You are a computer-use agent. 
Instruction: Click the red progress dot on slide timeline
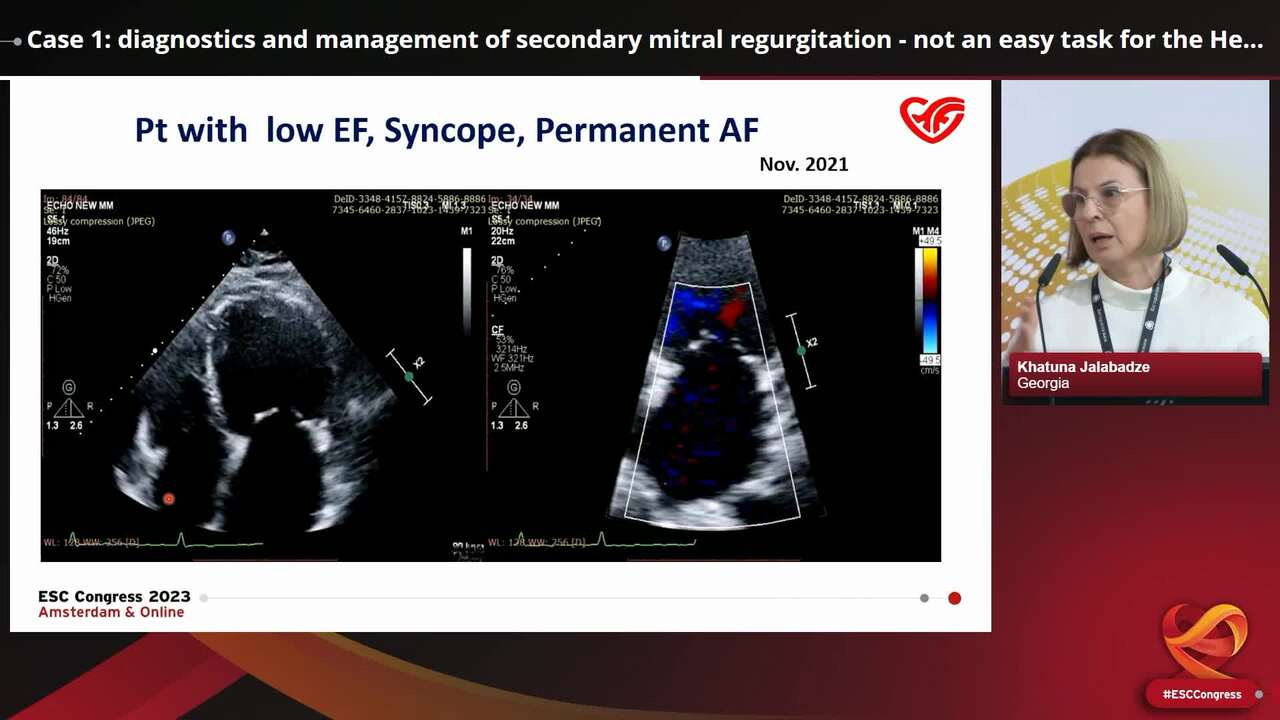tap(955, 598)
